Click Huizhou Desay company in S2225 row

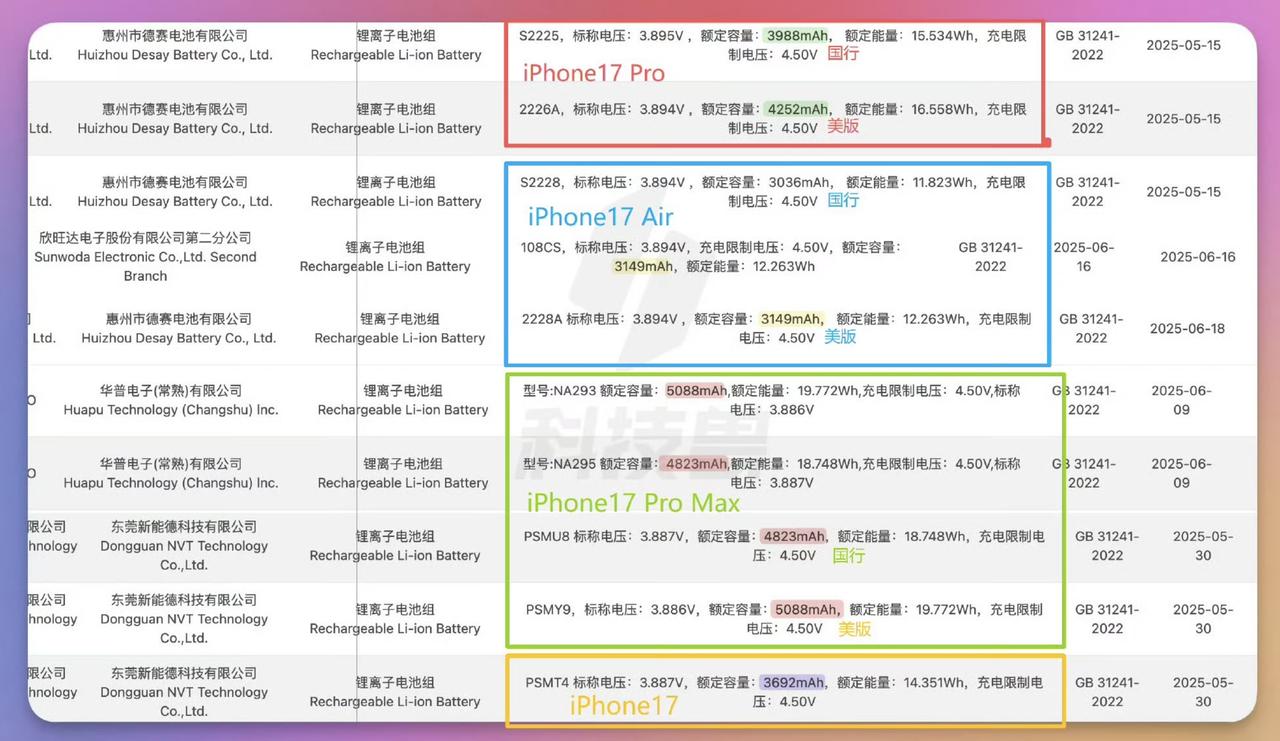[x=175, y=46]
